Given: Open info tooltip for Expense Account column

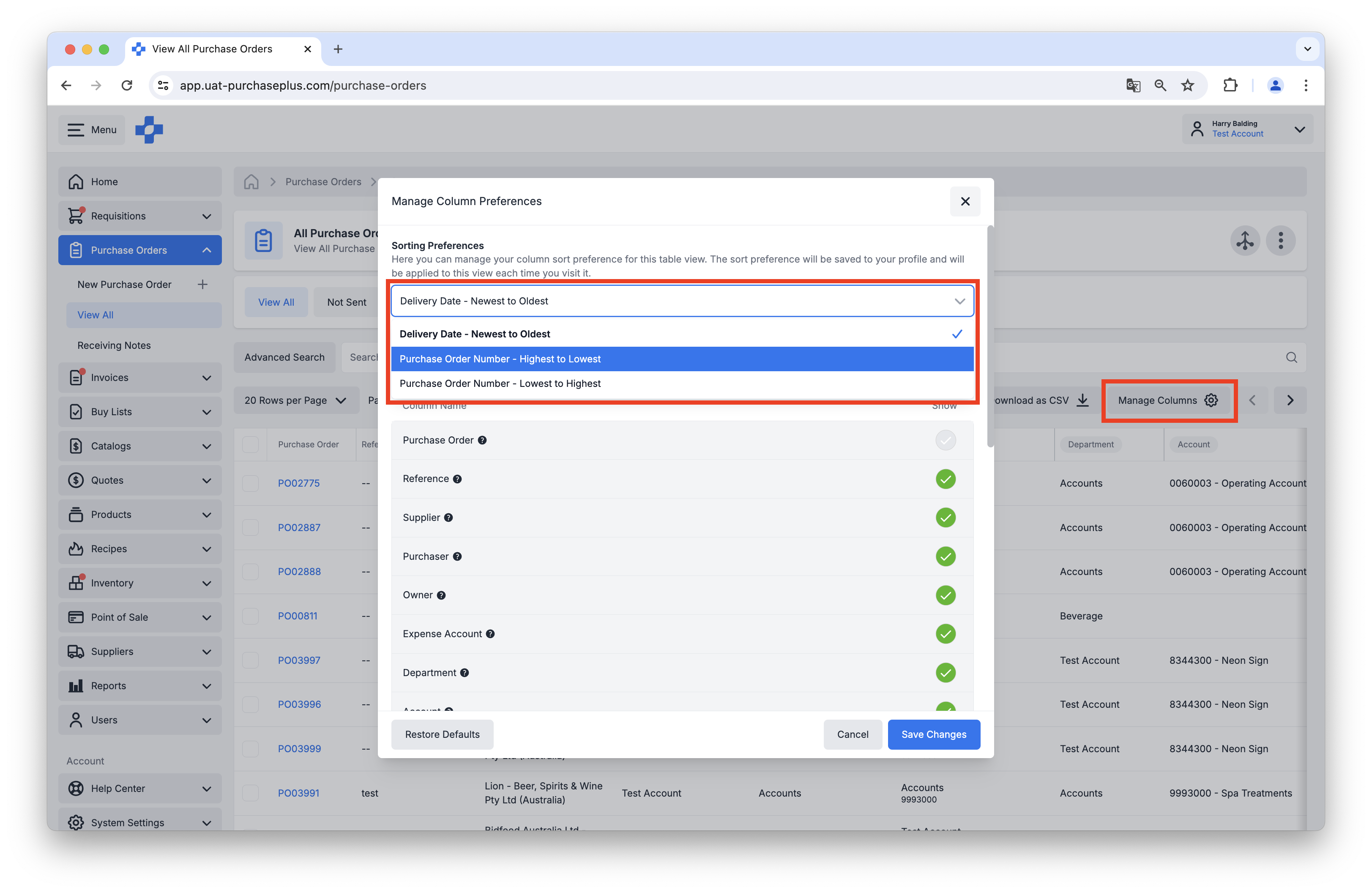Looking at the screenshot, I should point(490,633).
